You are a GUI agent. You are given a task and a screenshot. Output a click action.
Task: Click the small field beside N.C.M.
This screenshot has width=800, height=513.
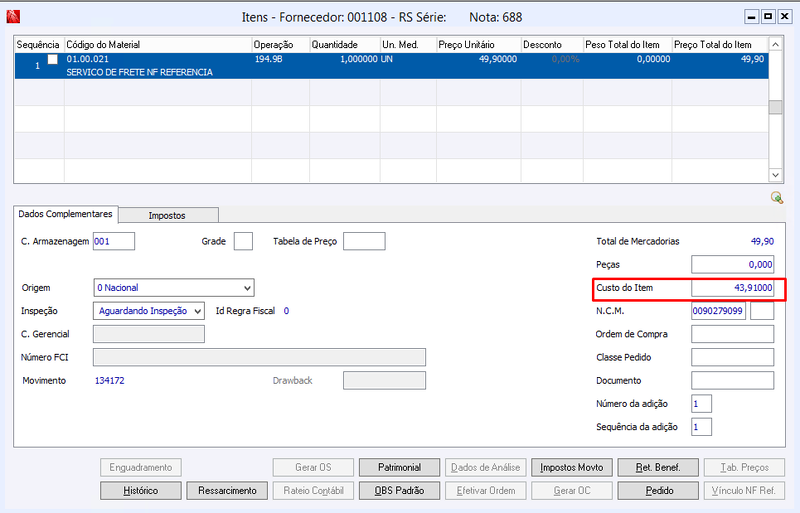coord(762,311)
